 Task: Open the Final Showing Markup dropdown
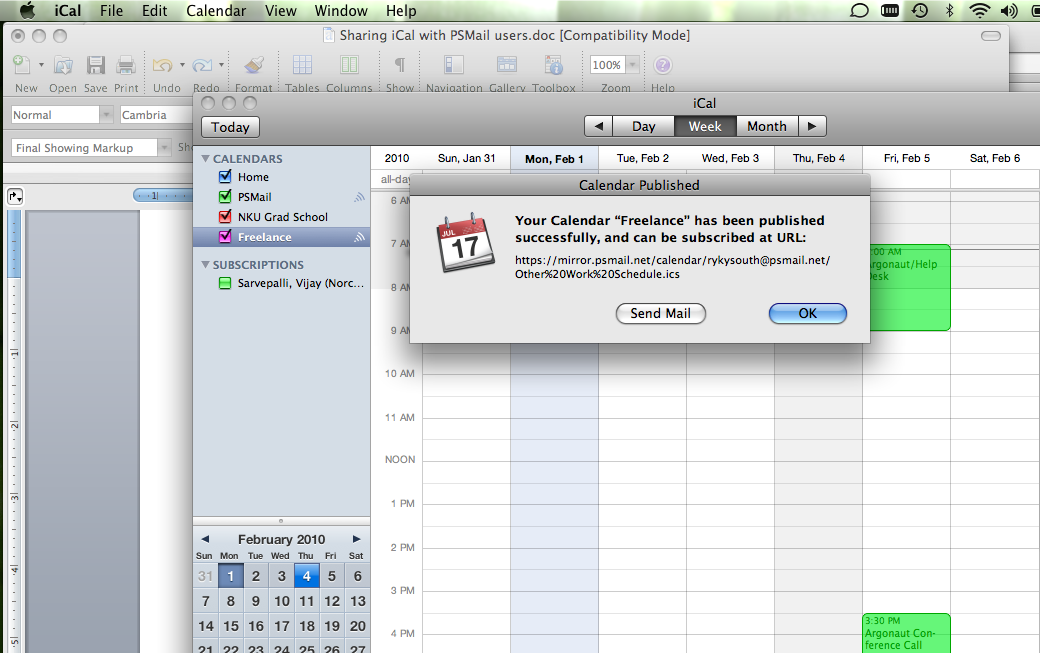[164, 147]
